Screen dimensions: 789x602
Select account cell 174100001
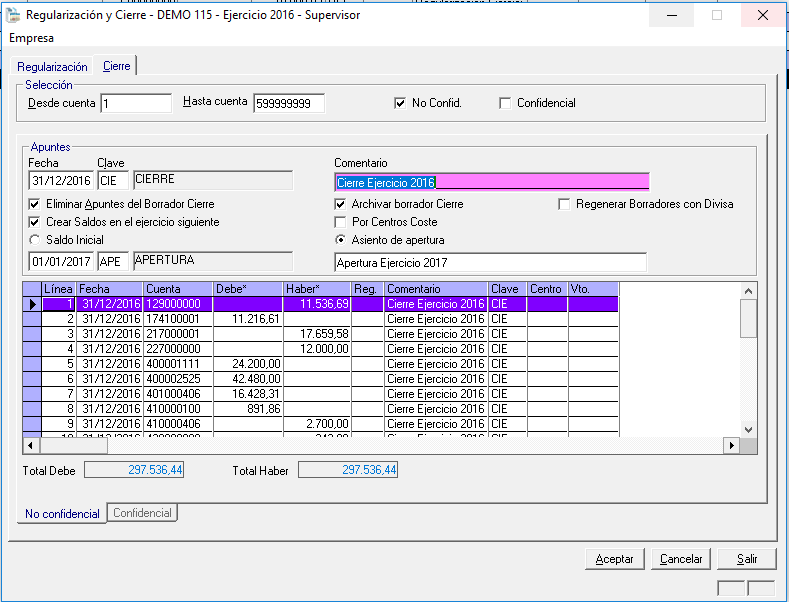click(x=178, y=319)
